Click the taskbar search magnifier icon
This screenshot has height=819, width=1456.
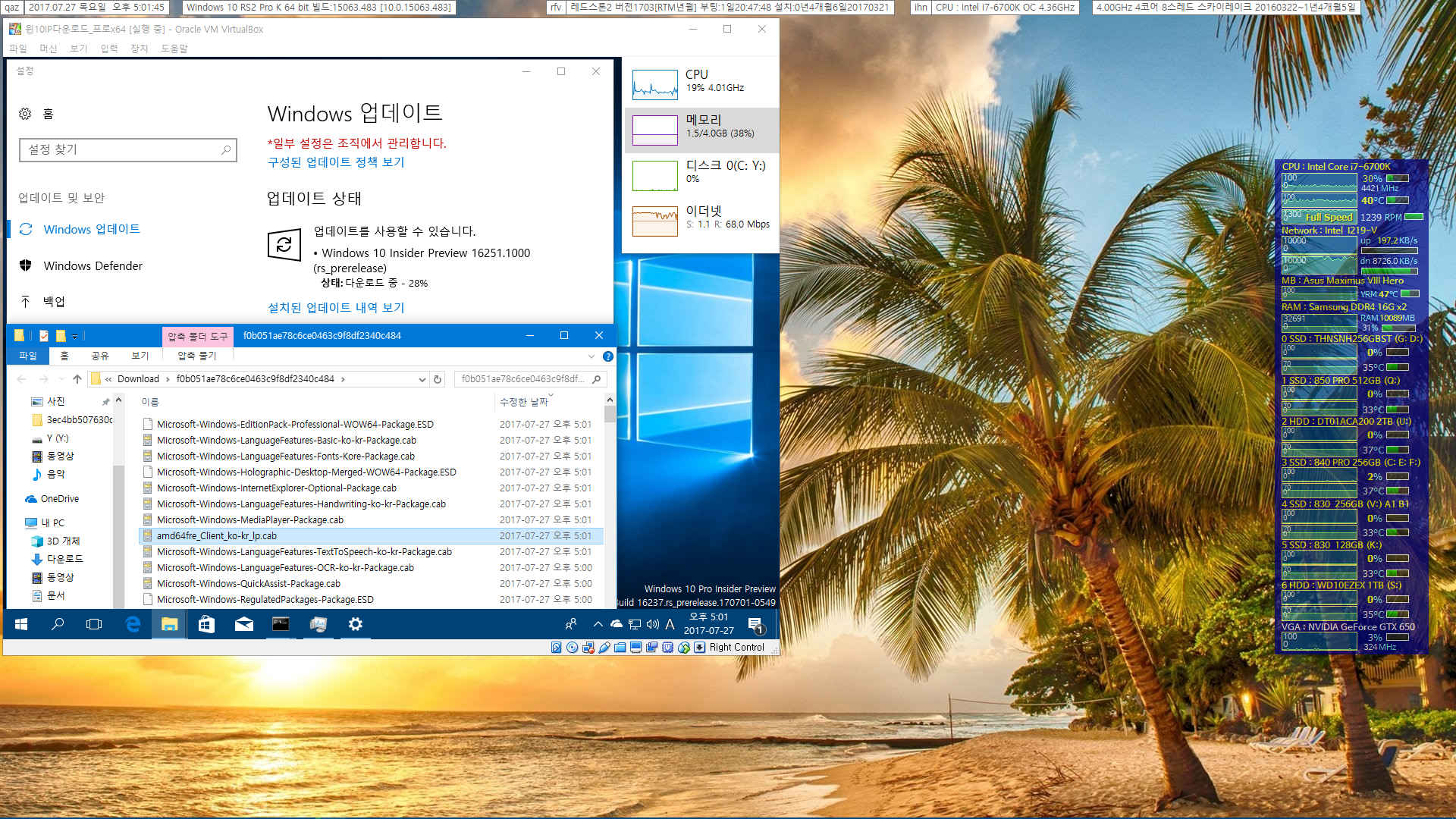[58, 624]
